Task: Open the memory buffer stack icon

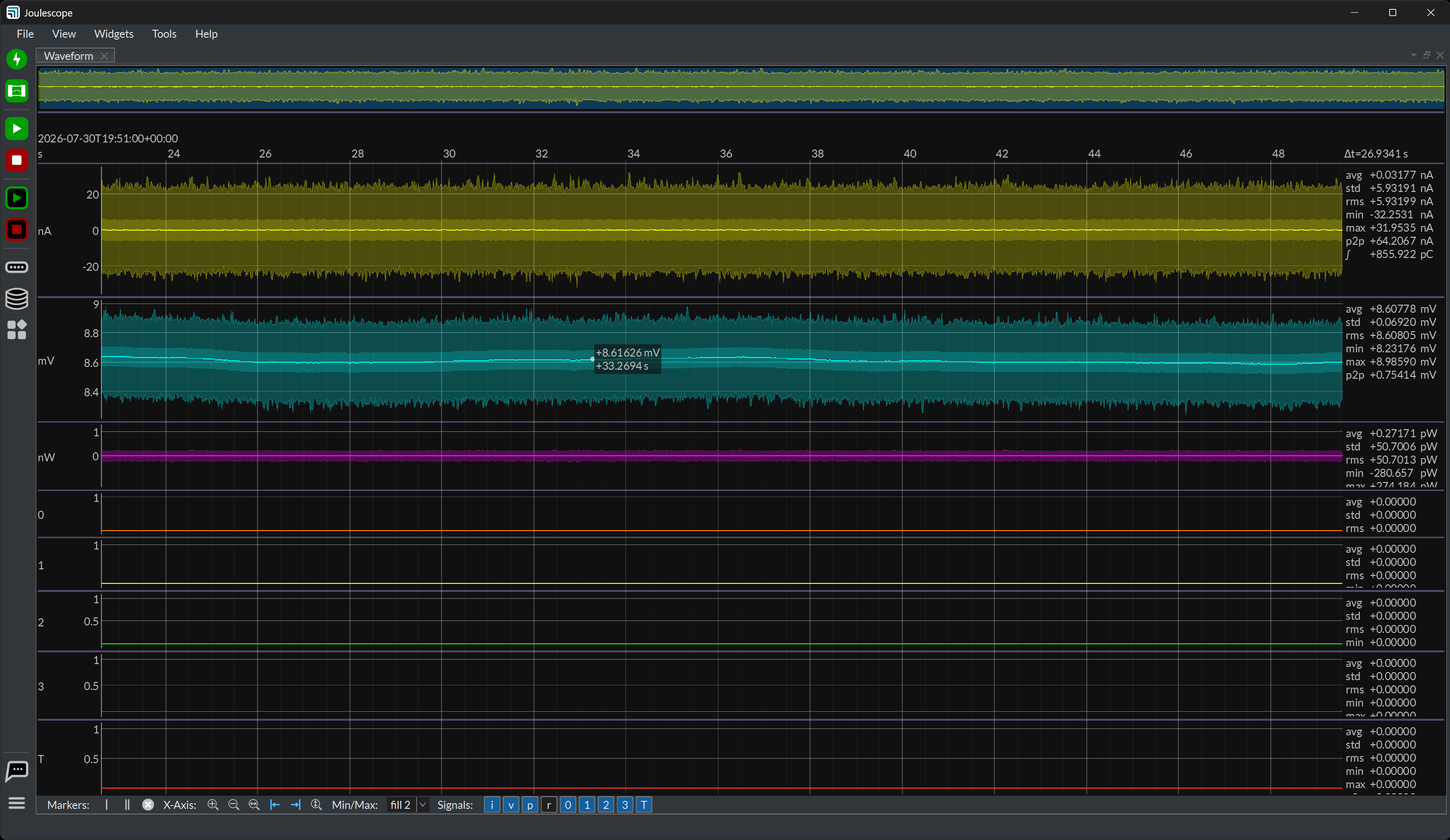Action: 17,299
